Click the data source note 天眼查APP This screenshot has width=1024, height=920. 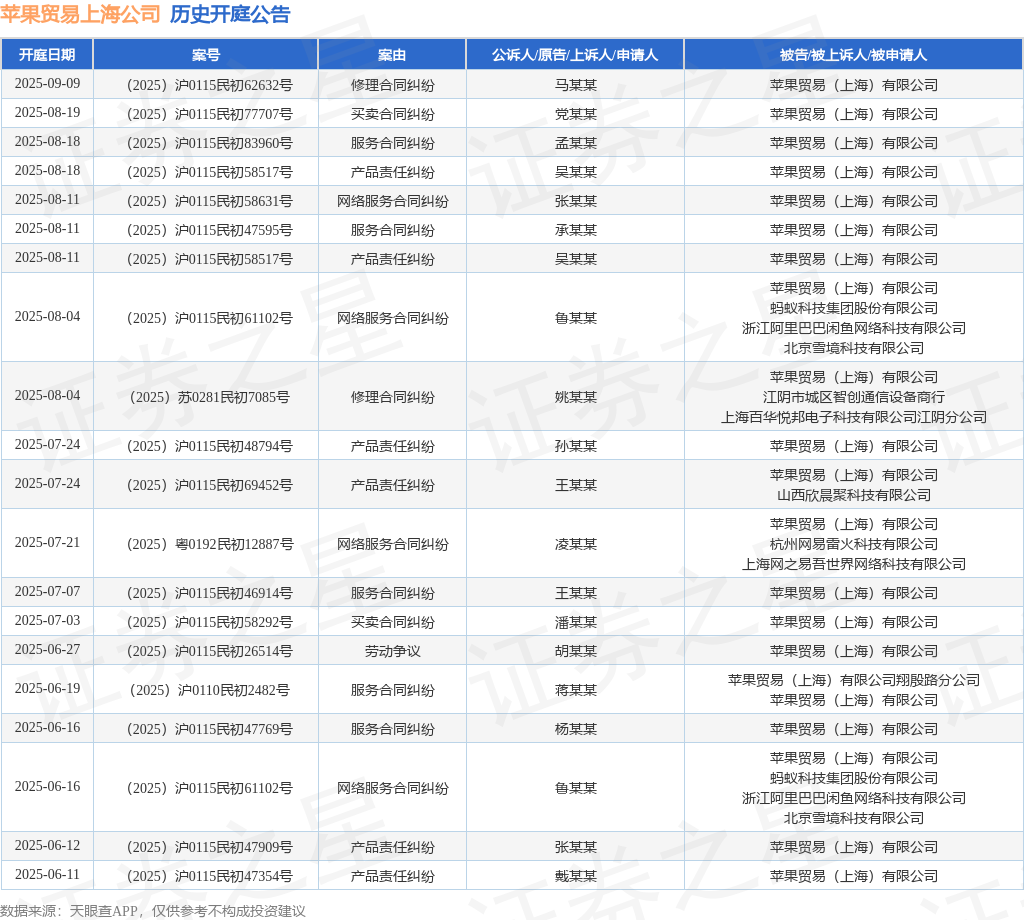(103, 911)
